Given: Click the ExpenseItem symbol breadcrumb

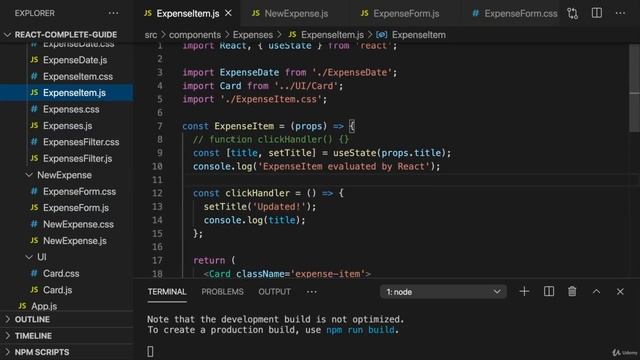Looking at the screenshot, I should 418,35.
